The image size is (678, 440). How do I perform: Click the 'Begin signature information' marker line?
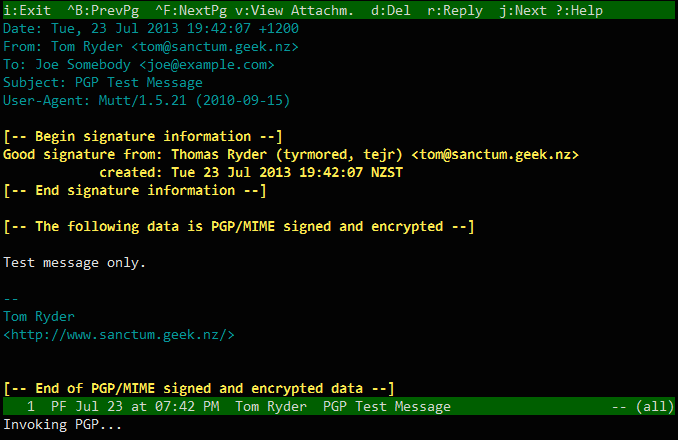[143, 137]
